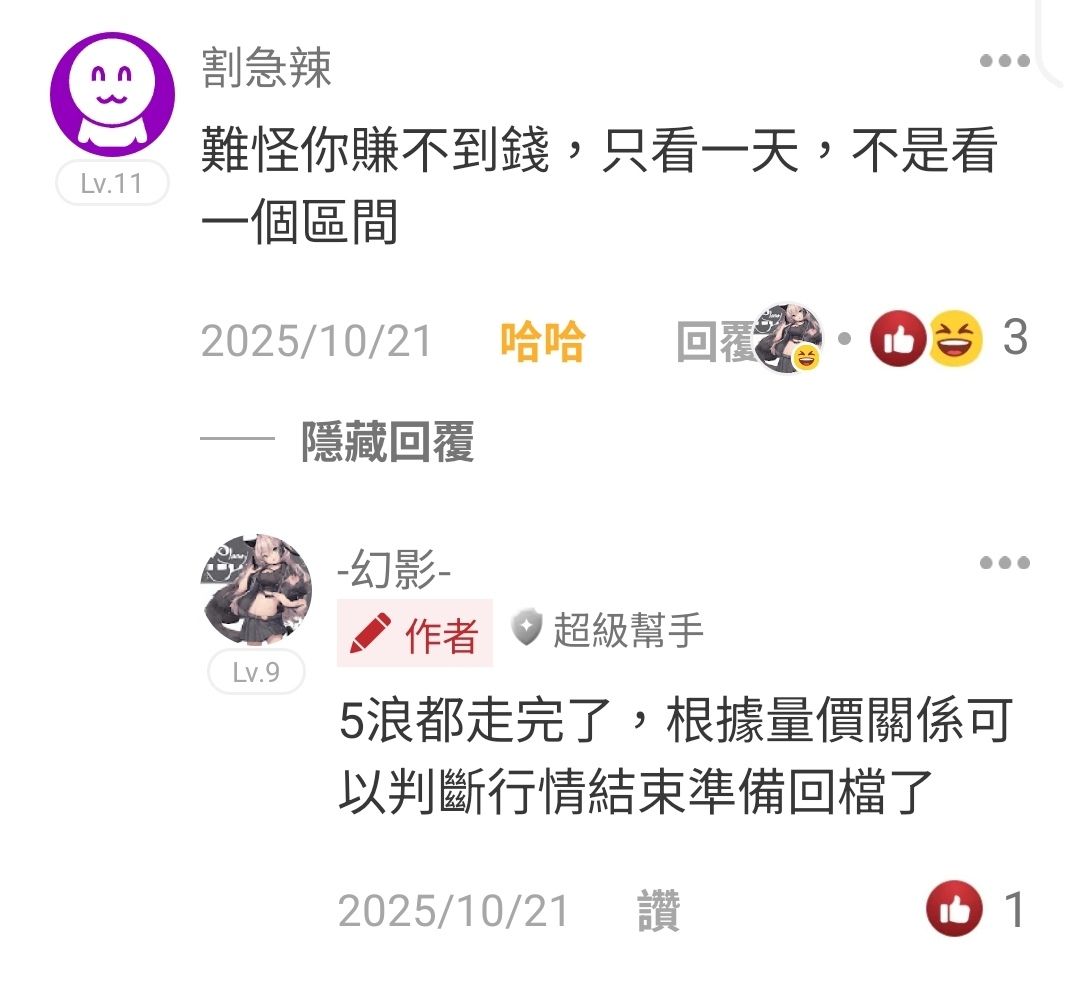Screen dimensions: 1080x983
Task: Click the 超級幫手 badge label
Action: [x=628, y=630]
